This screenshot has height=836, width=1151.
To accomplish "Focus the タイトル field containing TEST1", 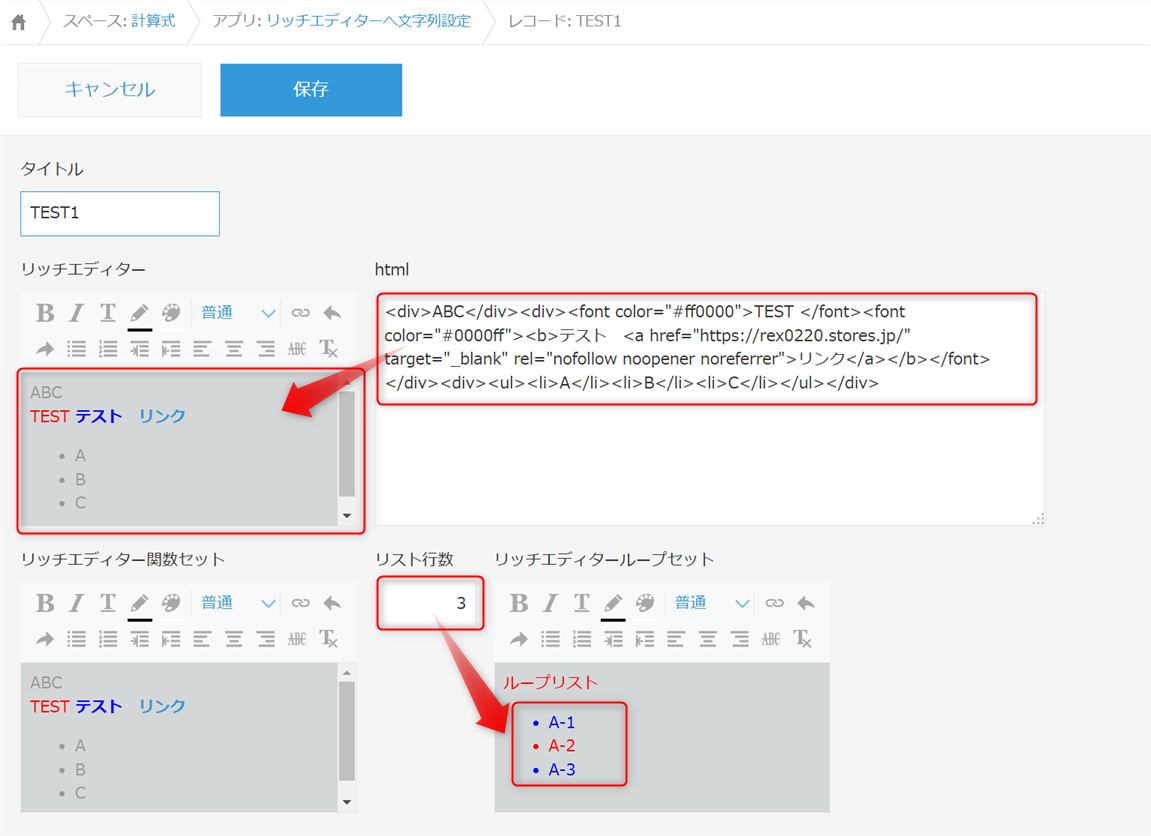I will click(x=120, y=214).
